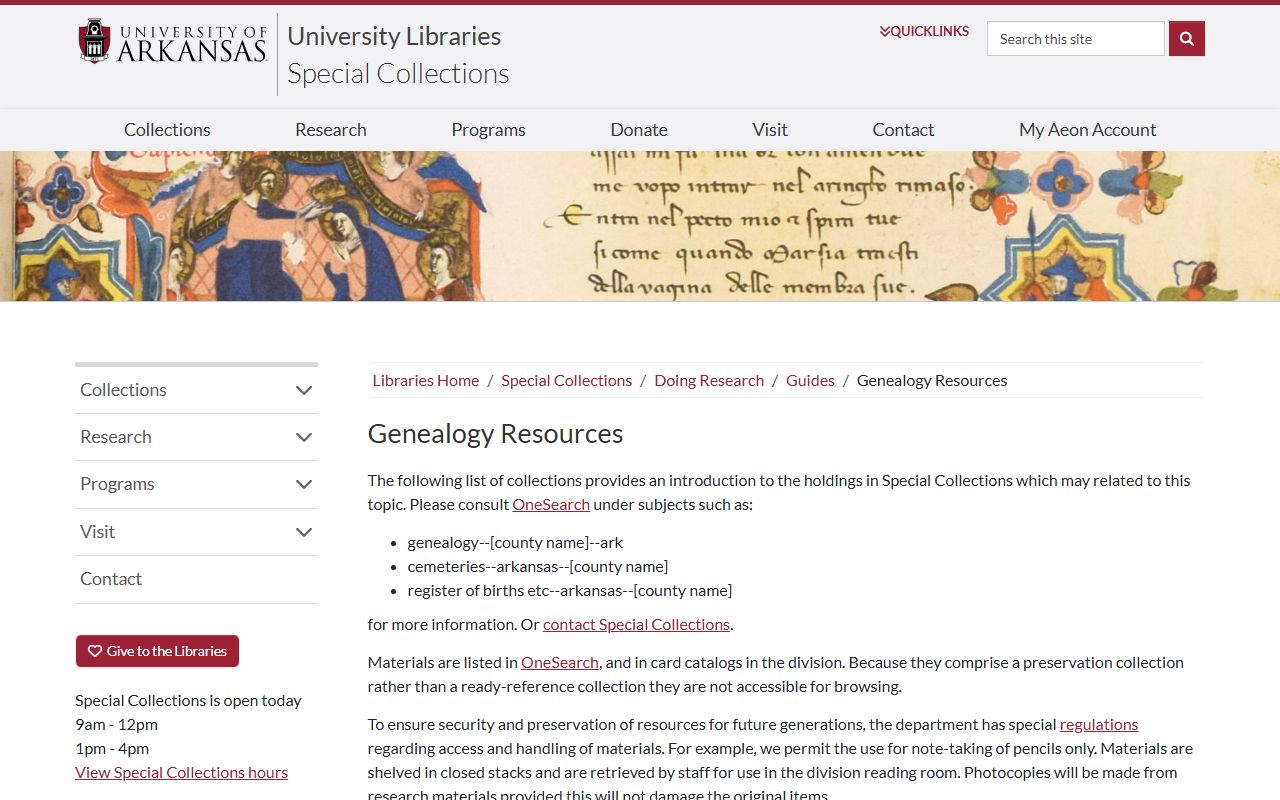Screen dimensions: 1280x800
Task: Open the OneSearch link after 'Materials are listed in'
Action: coord(560,662)
